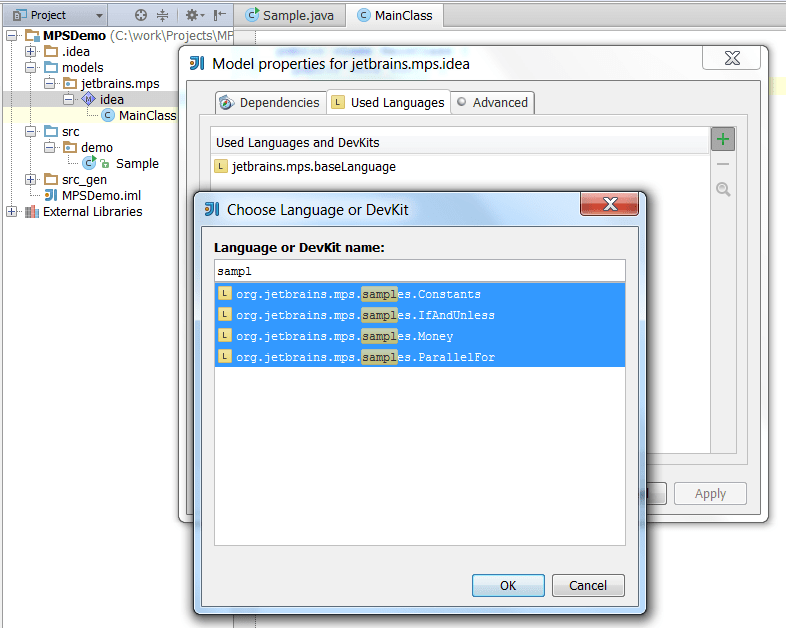Click the Used Languages and DevKits header

(x=460, y=142)
